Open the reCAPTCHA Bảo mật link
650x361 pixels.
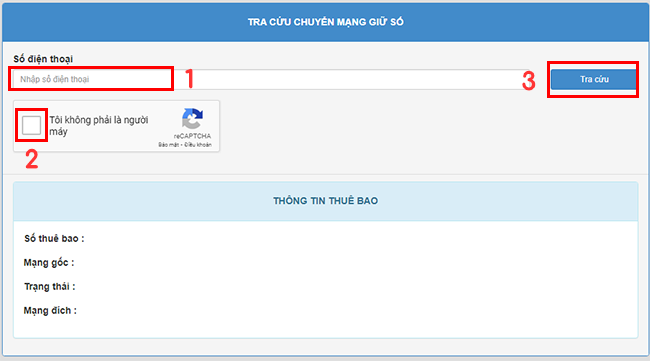coord(168,145)
